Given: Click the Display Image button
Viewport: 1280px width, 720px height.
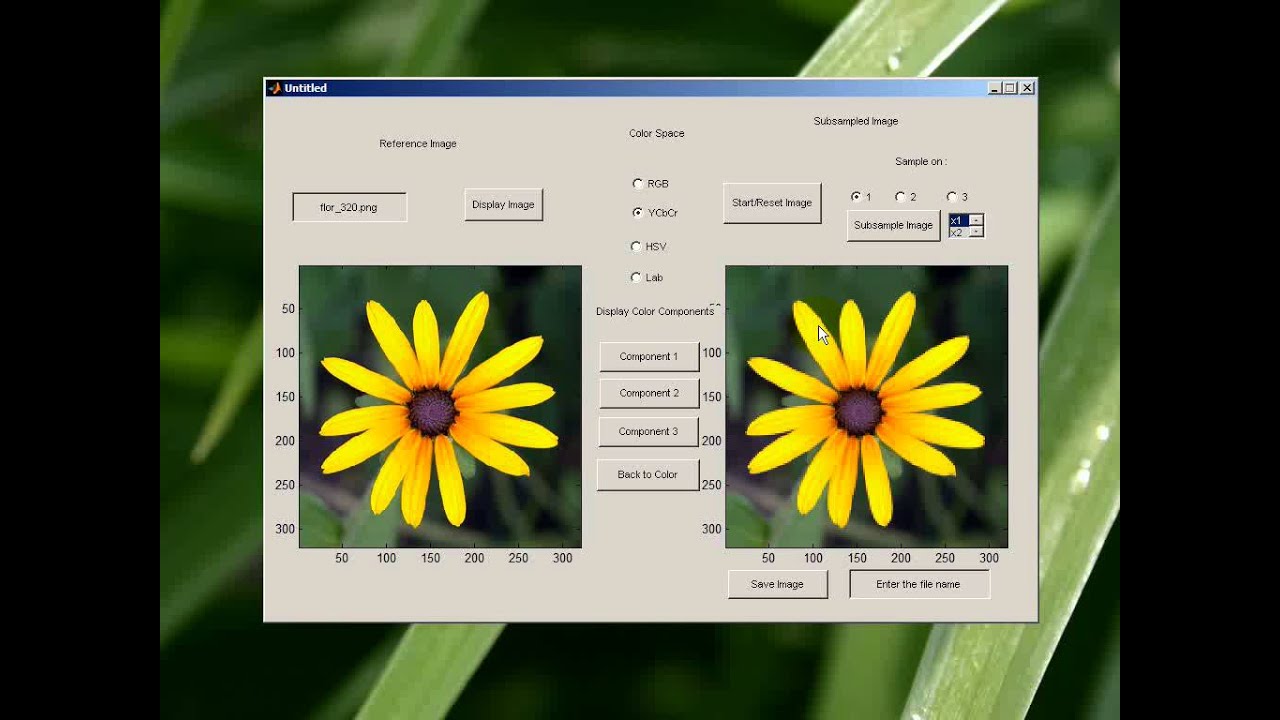Looking at the screenshot, I should point(503,204).
